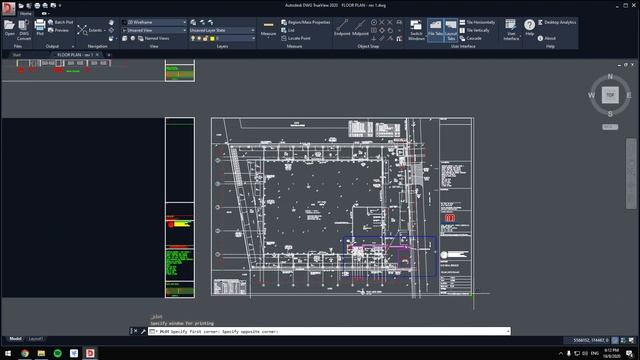Image resolution: width=640 pixels, height=360 pixels.
Task: Click the navigation bar on right edge
Action: pos(631,173)
